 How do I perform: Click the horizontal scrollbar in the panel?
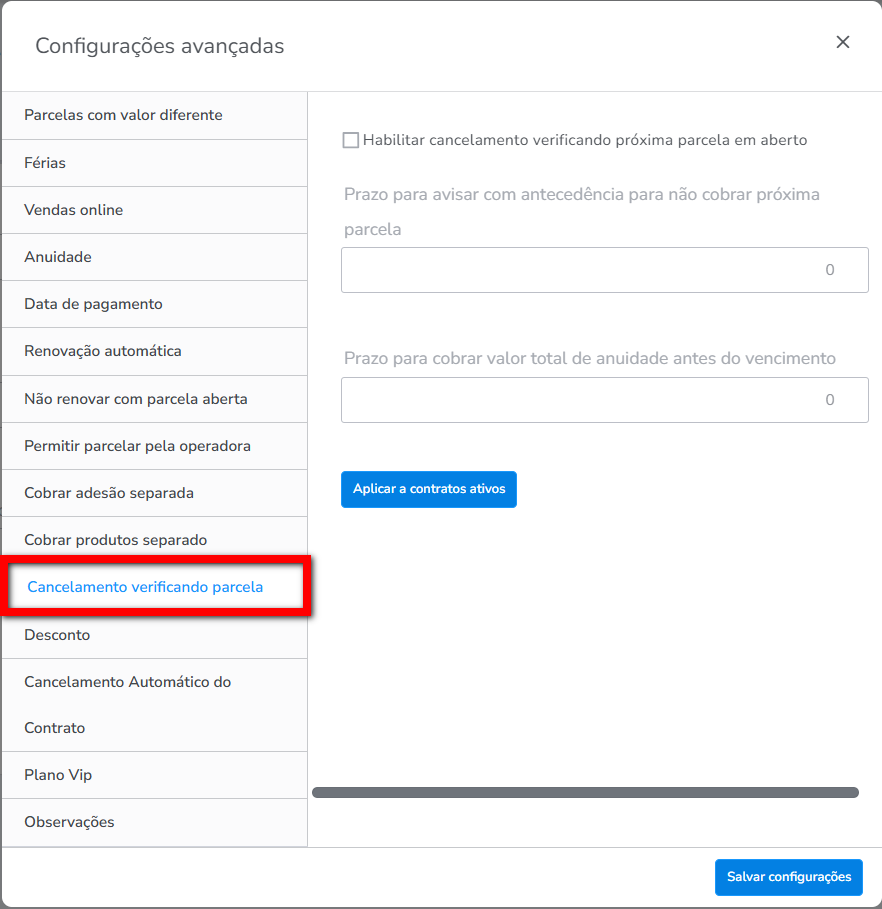(x=585, y=792)
